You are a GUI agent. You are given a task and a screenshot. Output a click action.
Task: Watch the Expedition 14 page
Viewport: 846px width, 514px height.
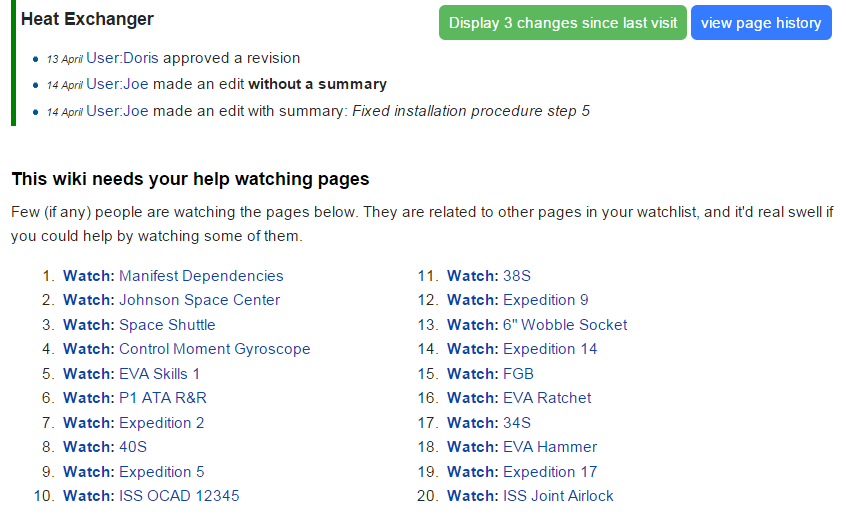tap(473, 349)
